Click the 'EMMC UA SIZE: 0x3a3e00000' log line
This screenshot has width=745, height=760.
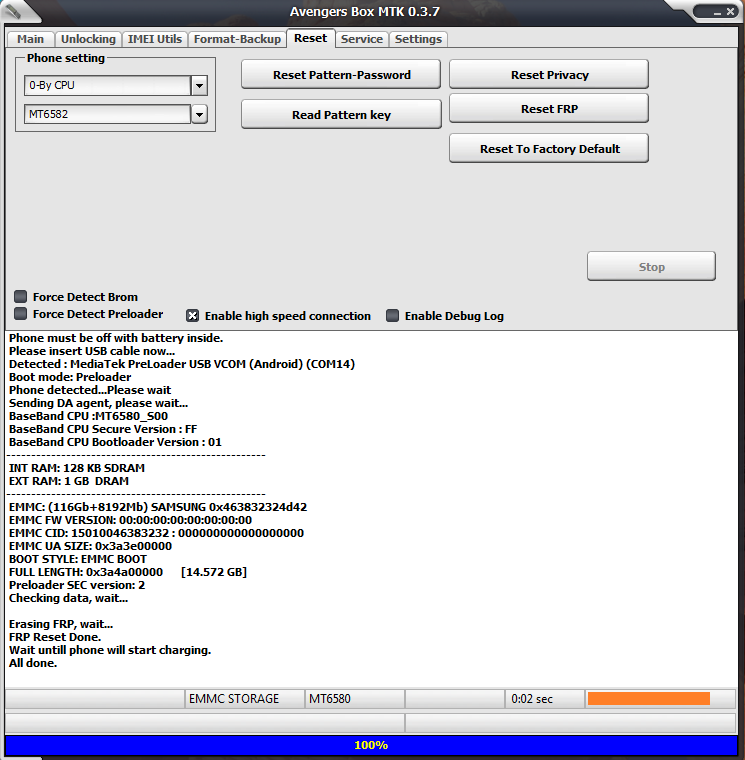pyautogui.click(x=90, y=546)
